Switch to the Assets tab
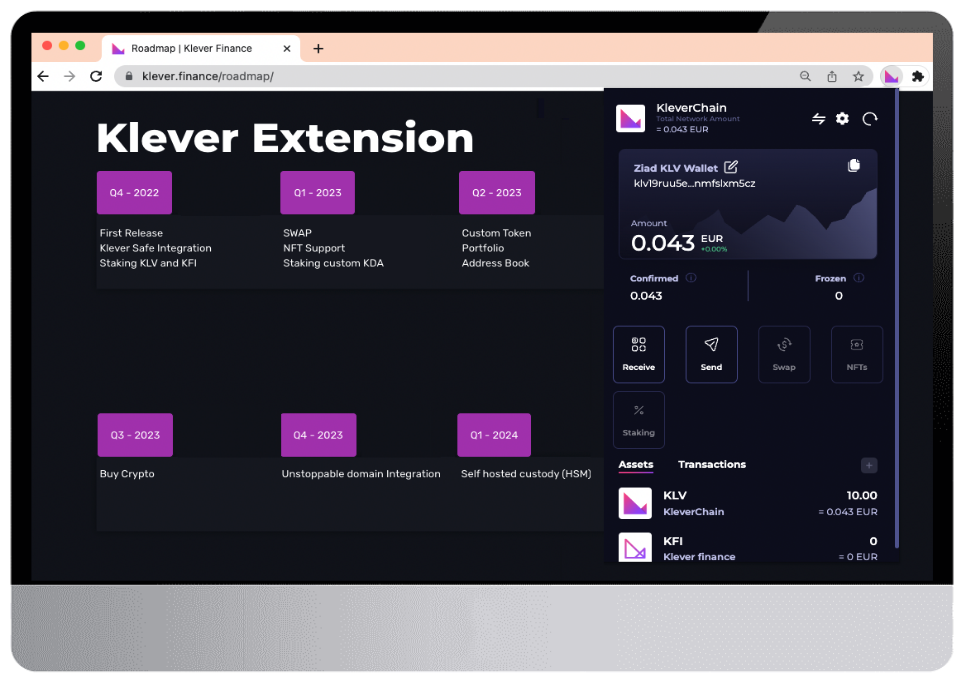 click(636, 465)
